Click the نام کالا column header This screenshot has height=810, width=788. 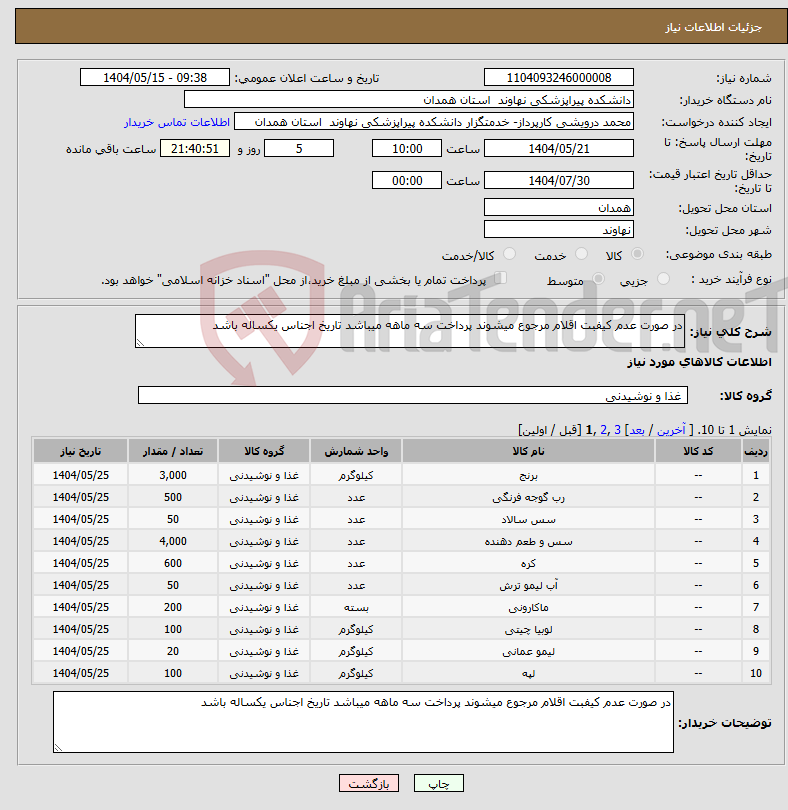[x=528, y=451]
